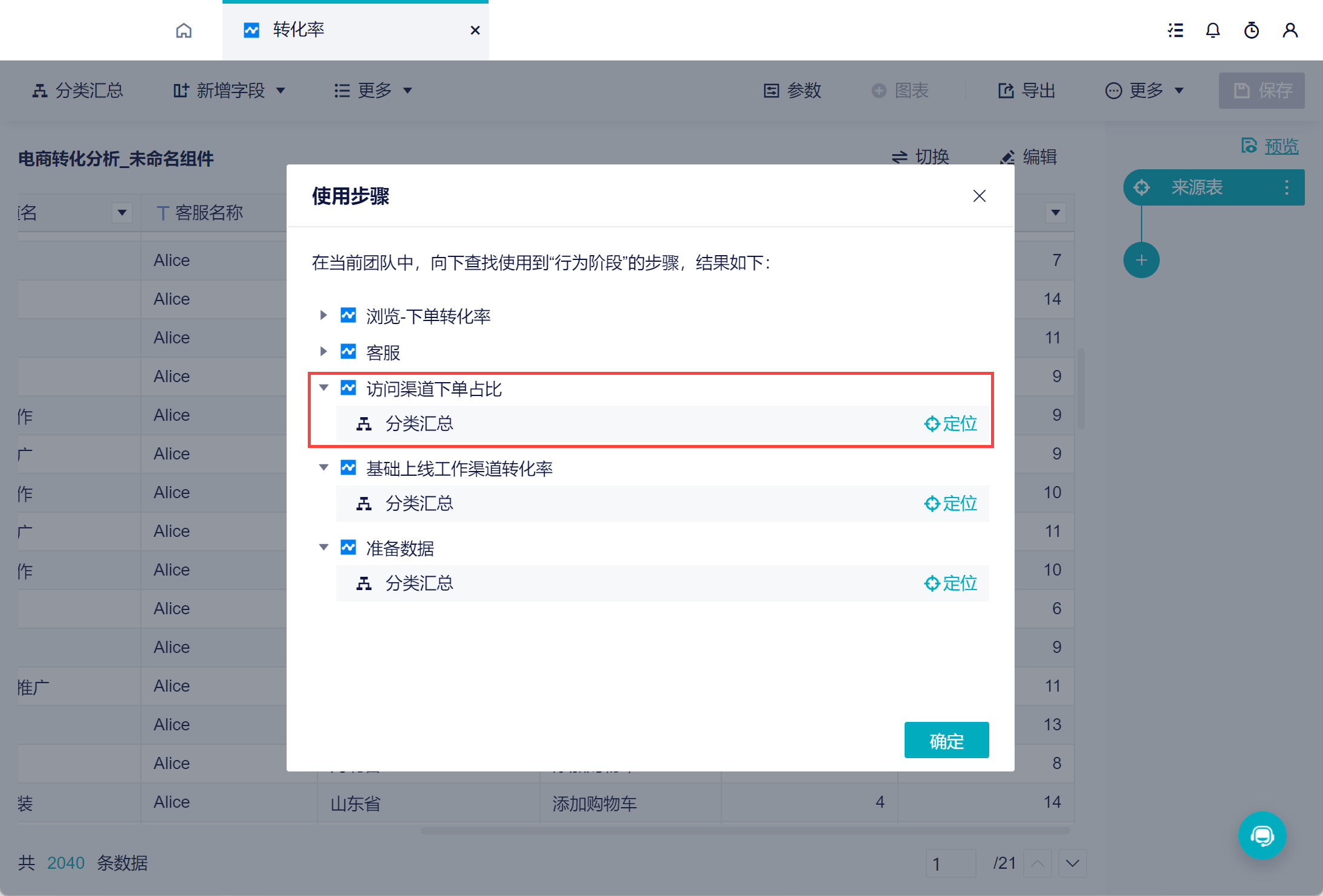Collapse 基础上线工作渠道转化率 tree item
This screenshot has height=896, width=1323.
[323, 467]
